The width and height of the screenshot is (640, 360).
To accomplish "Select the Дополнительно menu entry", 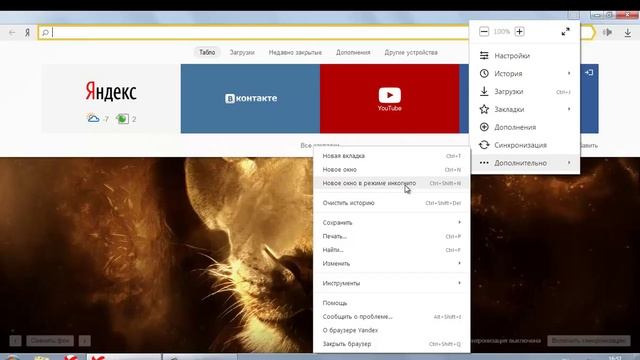I will 525,163.
